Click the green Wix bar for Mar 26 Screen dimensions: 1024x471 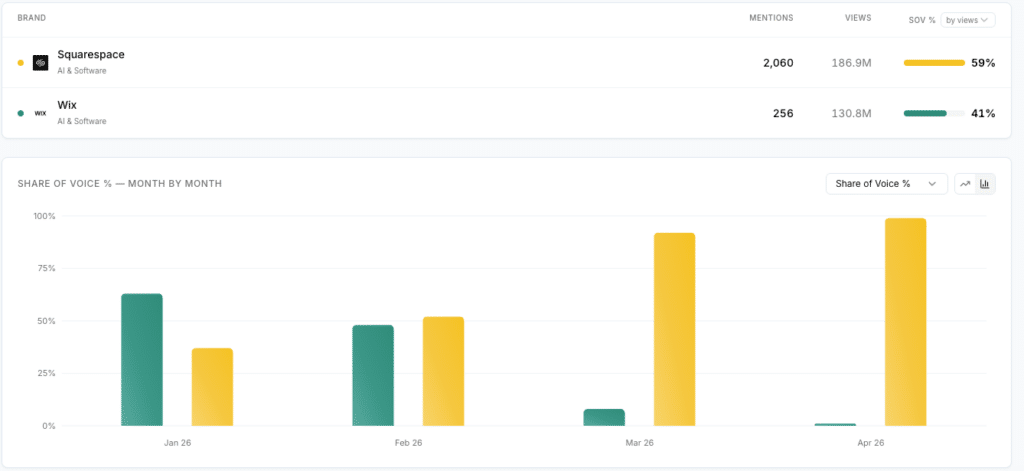tap(604, 417)
